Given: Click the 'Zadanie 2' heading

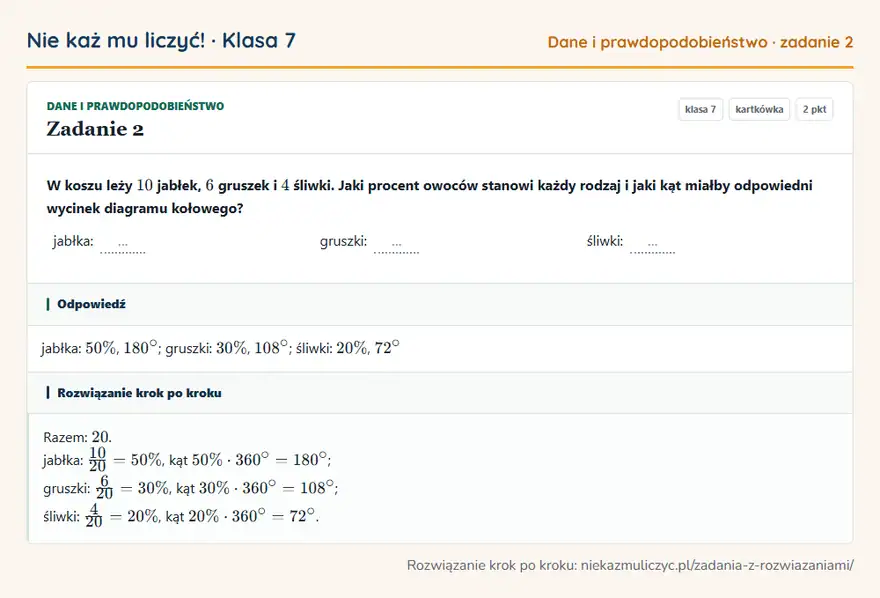Looking at the screenshot, I should coord(95,129).
